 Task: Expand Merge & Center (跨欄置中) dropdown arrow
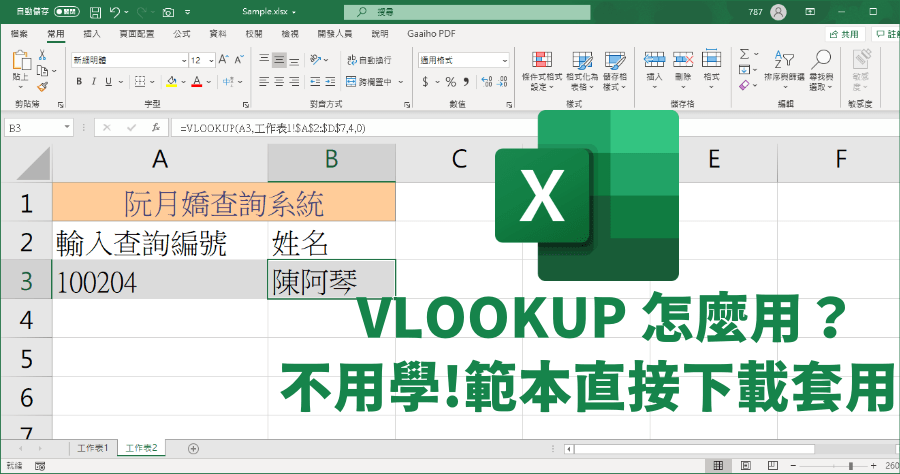401,83
